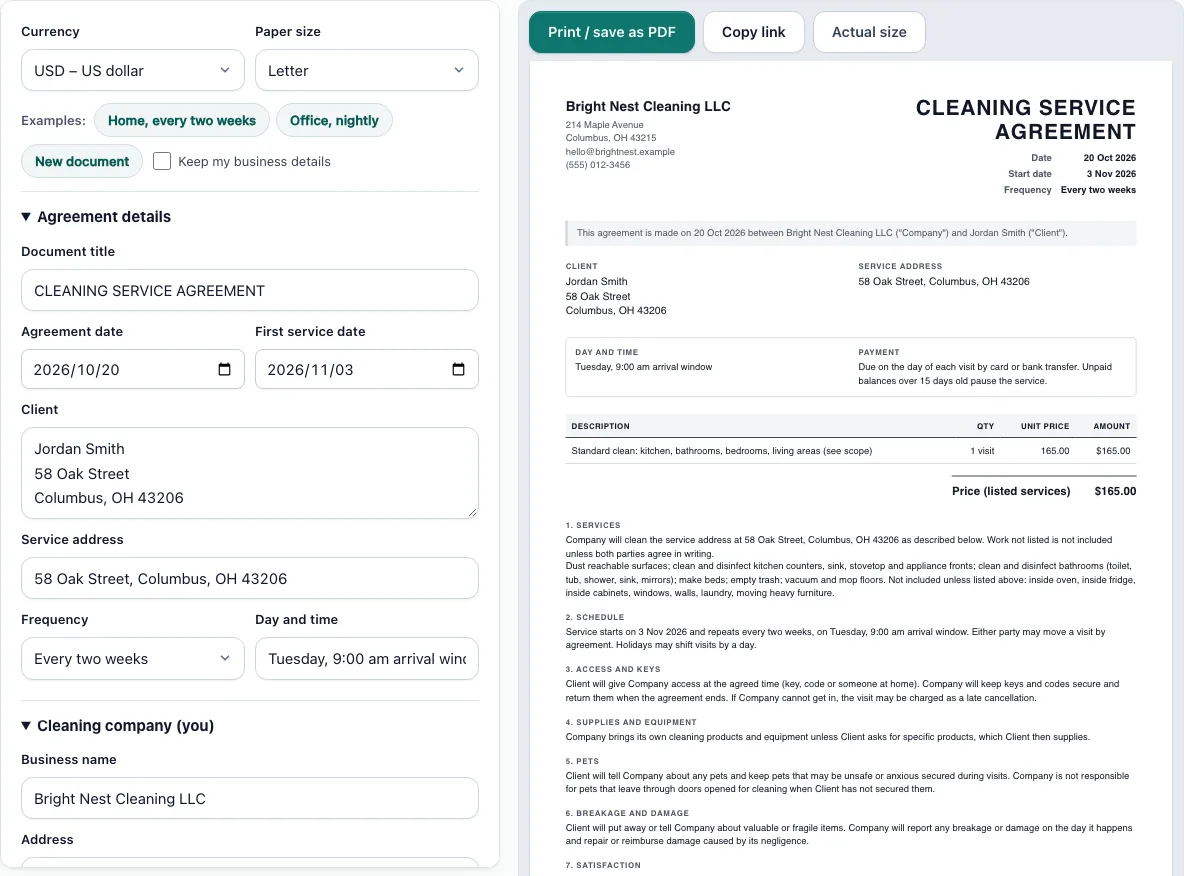Viewport: 1184px width, 876px height.
Task: Collapse the Agreement details section
Action: tap(96, 217)
